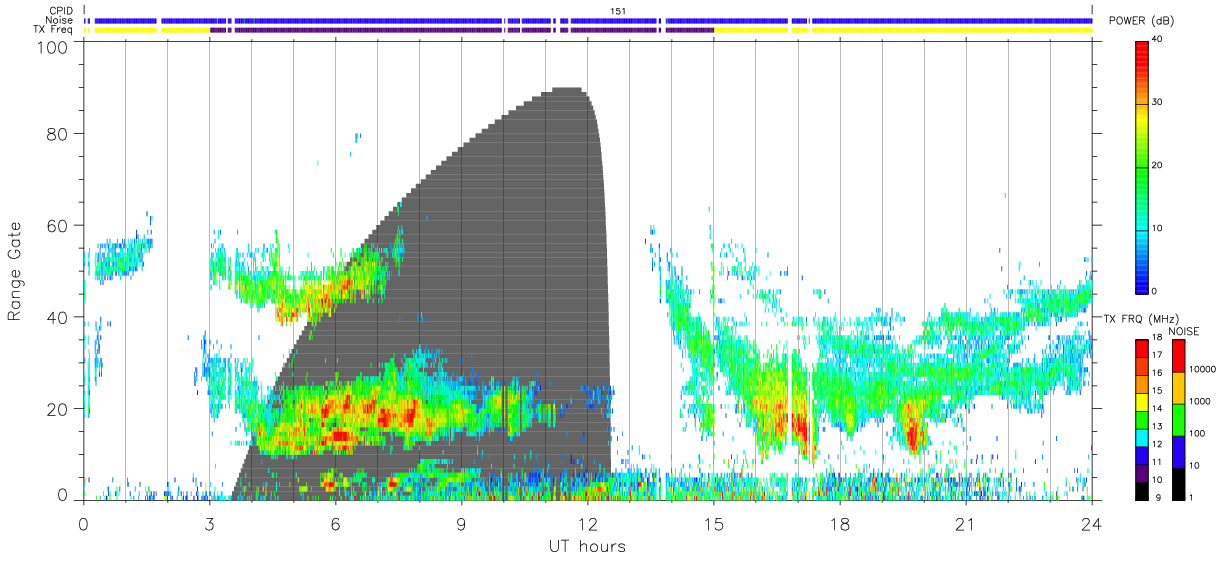
Task: Click the y-axis tick label "60"
Action: 59,225
